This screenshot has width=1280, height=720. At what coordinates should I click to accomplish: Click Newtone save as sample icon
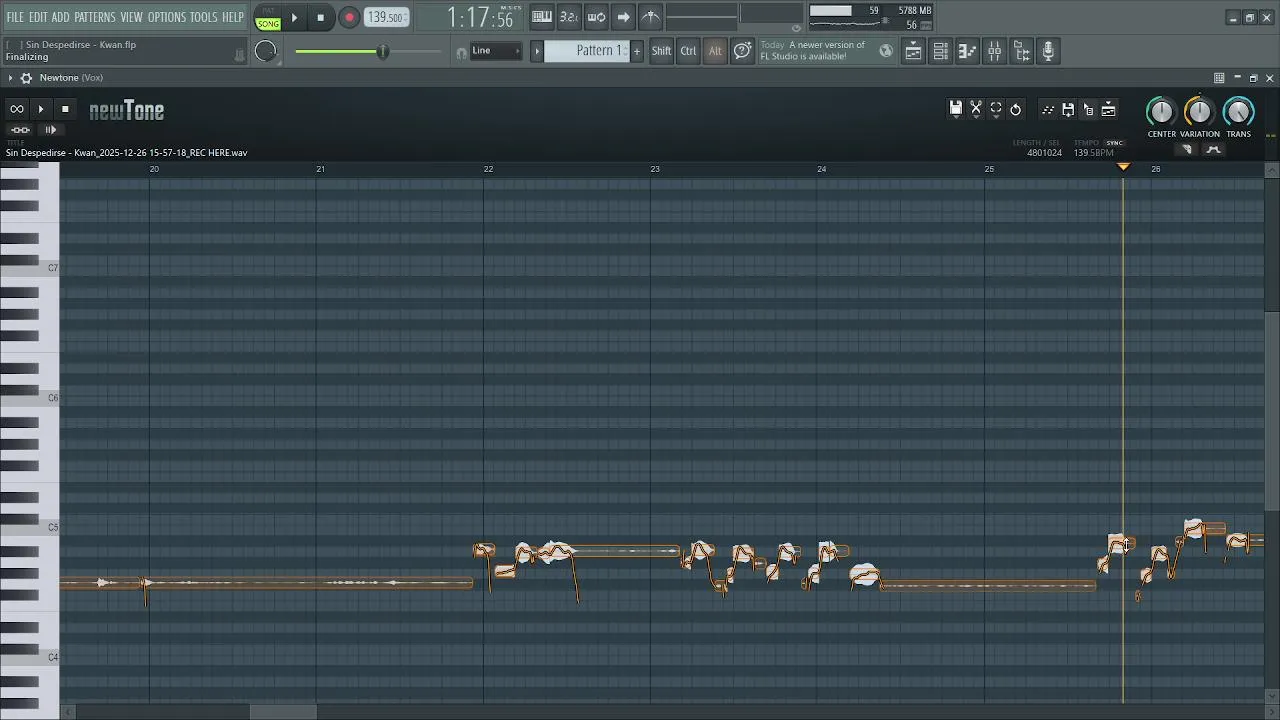[x=1068, y=110]
